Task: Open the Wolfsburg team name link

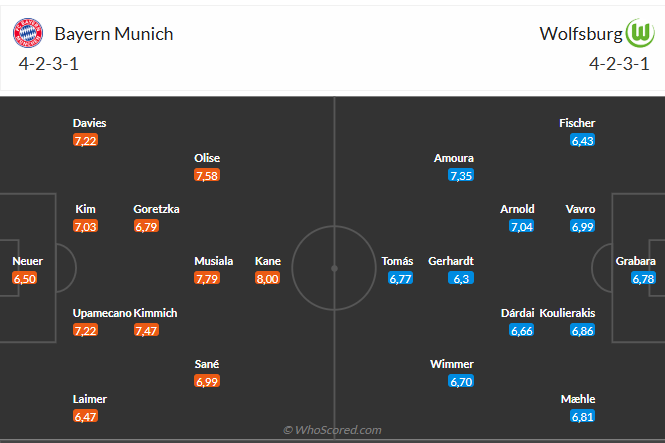Action: coord(581,34)
